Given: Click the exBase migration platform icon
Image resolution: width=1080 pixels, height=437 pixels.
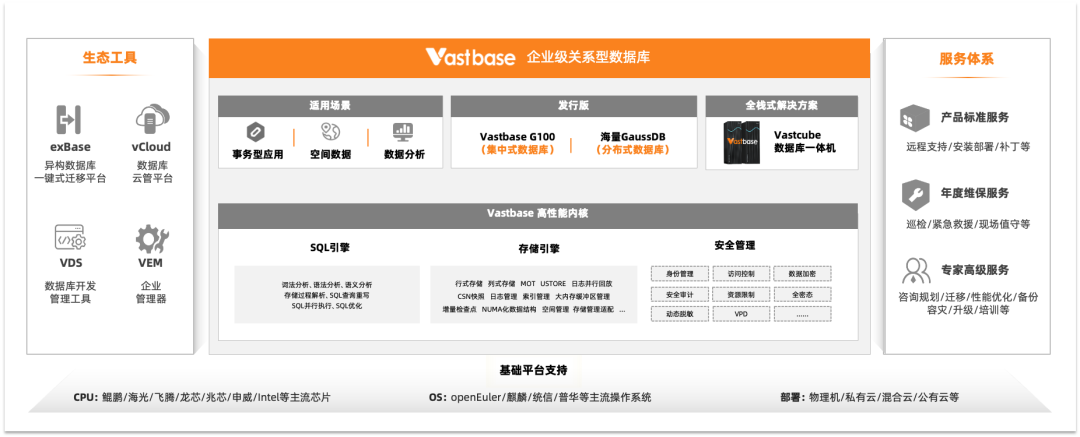Looking at the screenshot, I should tap(70, 119).
